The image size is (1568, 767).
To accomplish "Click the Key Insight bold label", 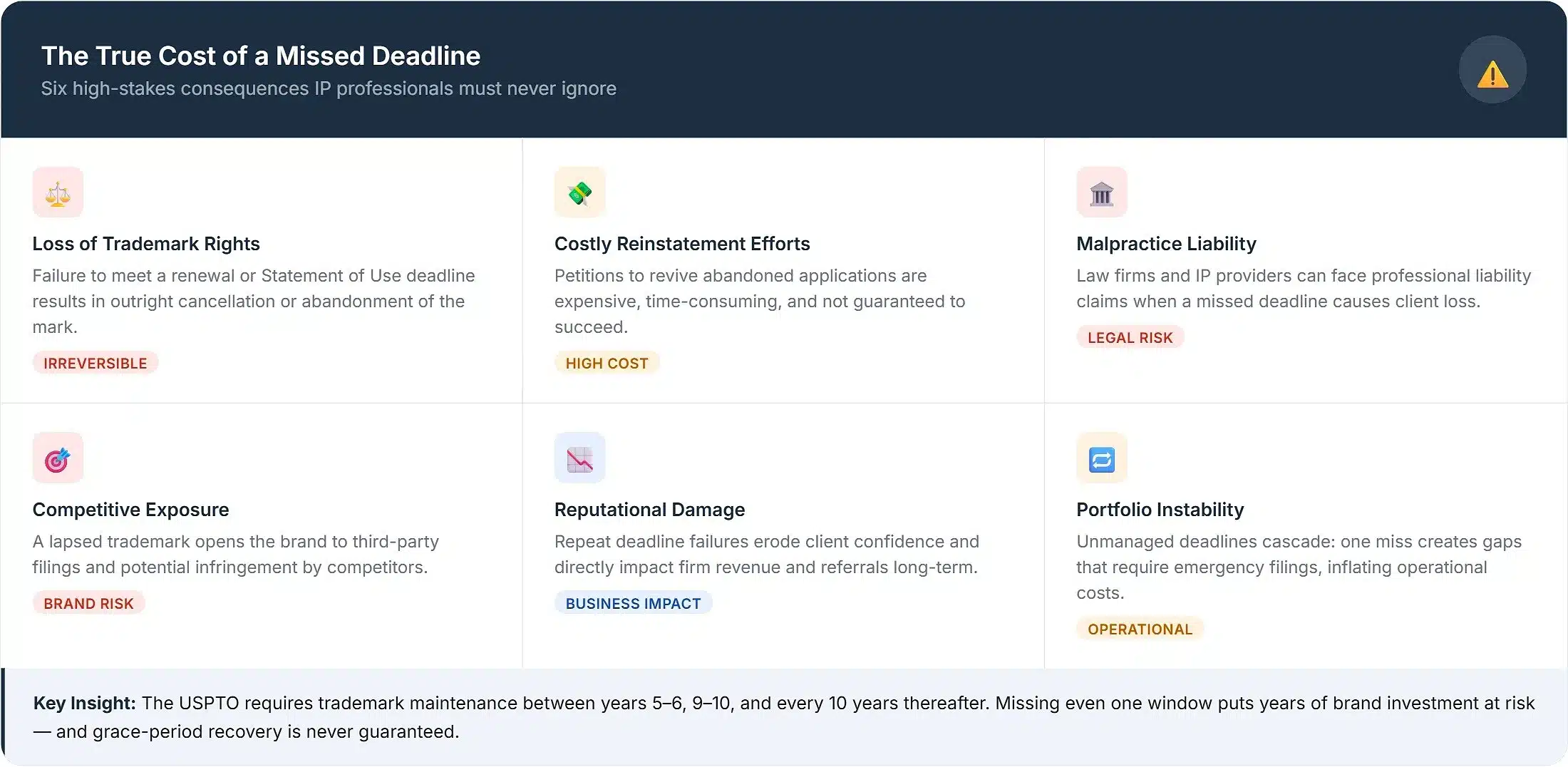I will [x=84, y=704].
